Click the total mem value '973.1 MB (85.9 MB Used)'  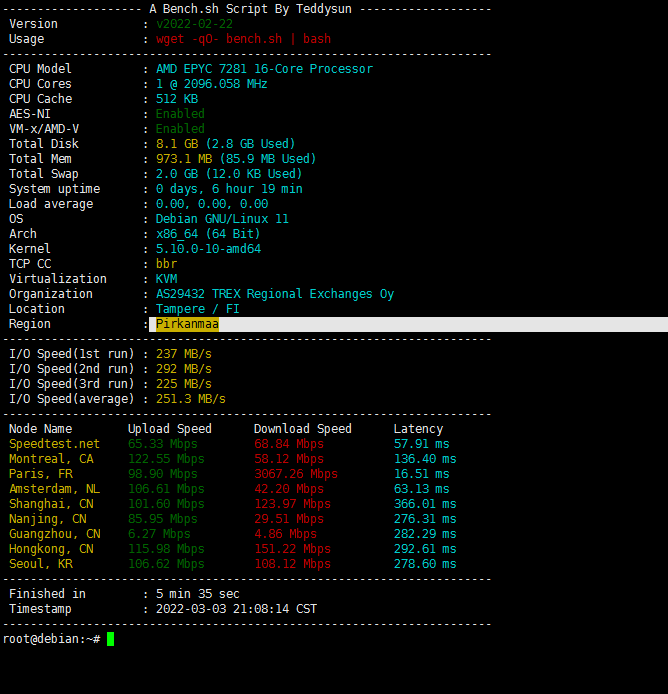point(236,159)
